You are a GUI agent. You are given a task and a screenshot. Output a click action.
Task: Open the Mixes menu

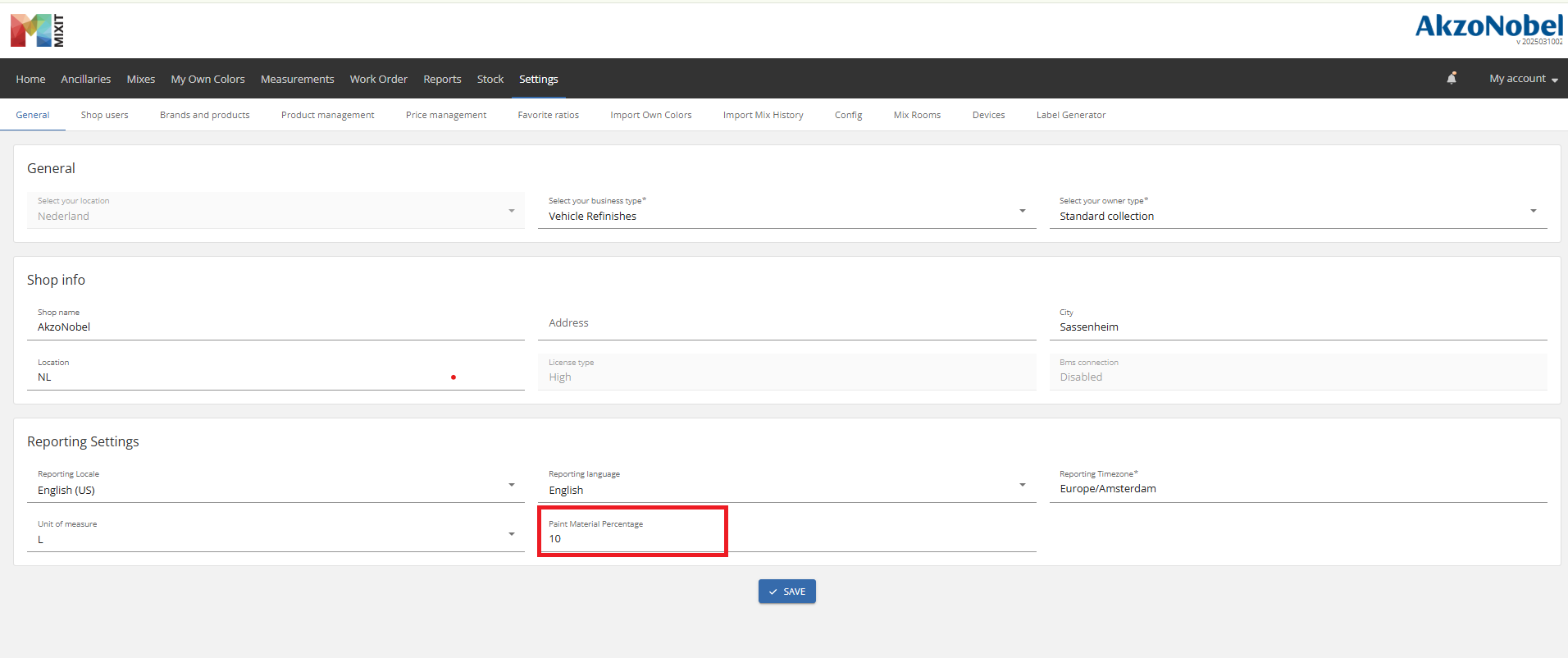pos(141,79)
